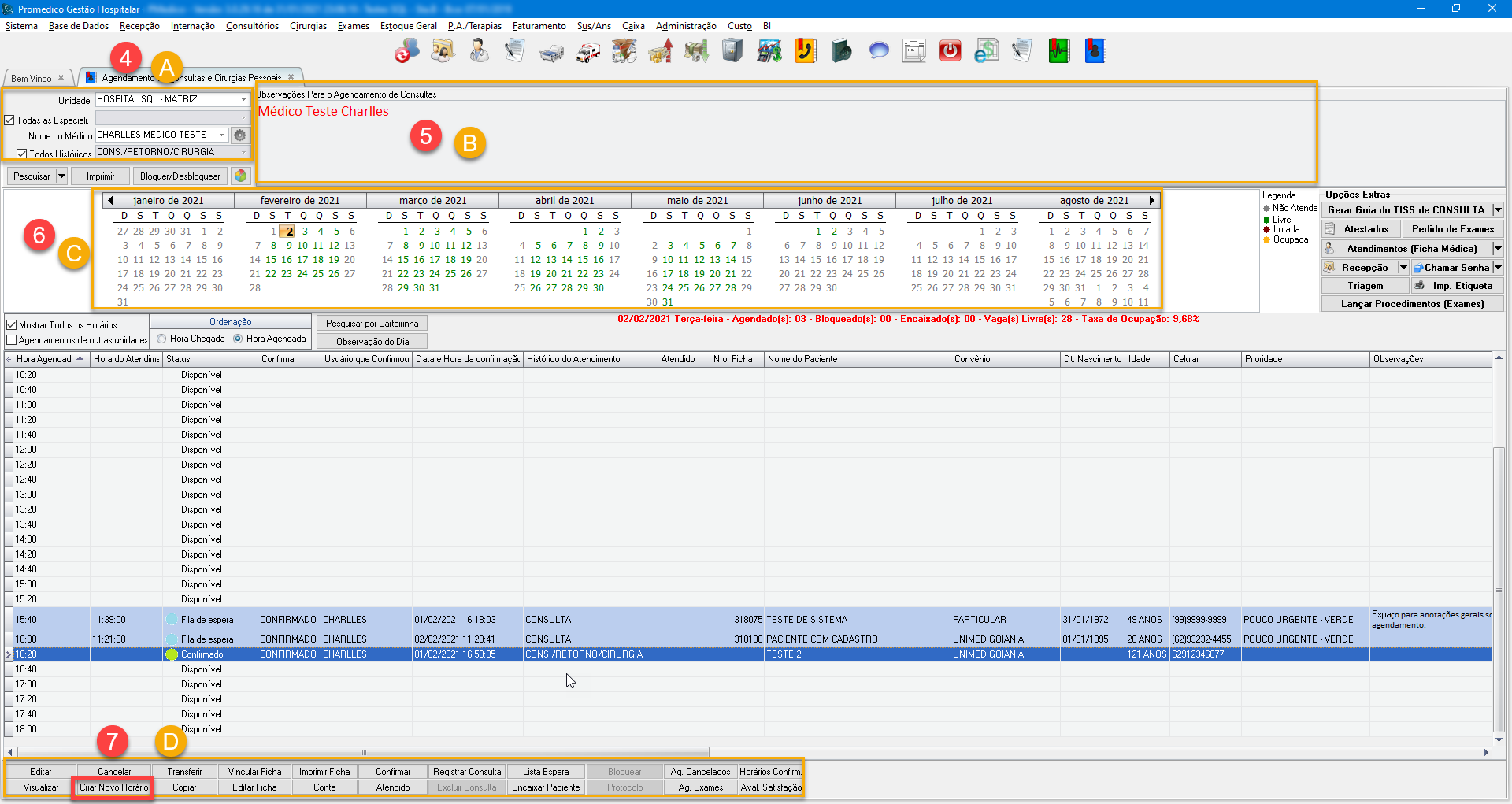Click the ambulance toolbar icon
Image resolution: width=1512 pixels, height=804 pixels.
point(587,52)
